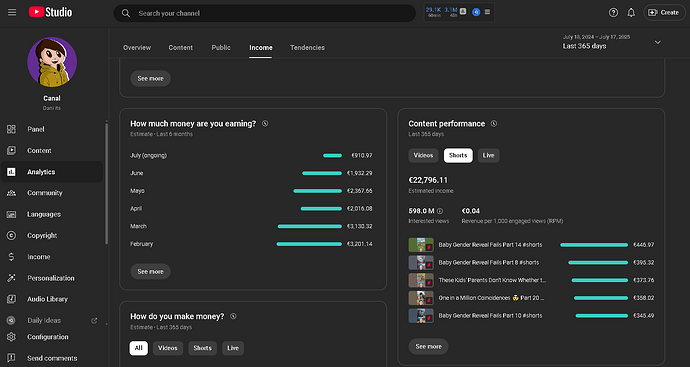This screenshot has height=367, width=690.
Task: Click the YouTube Studio logo
Action: tap(51, 12)
